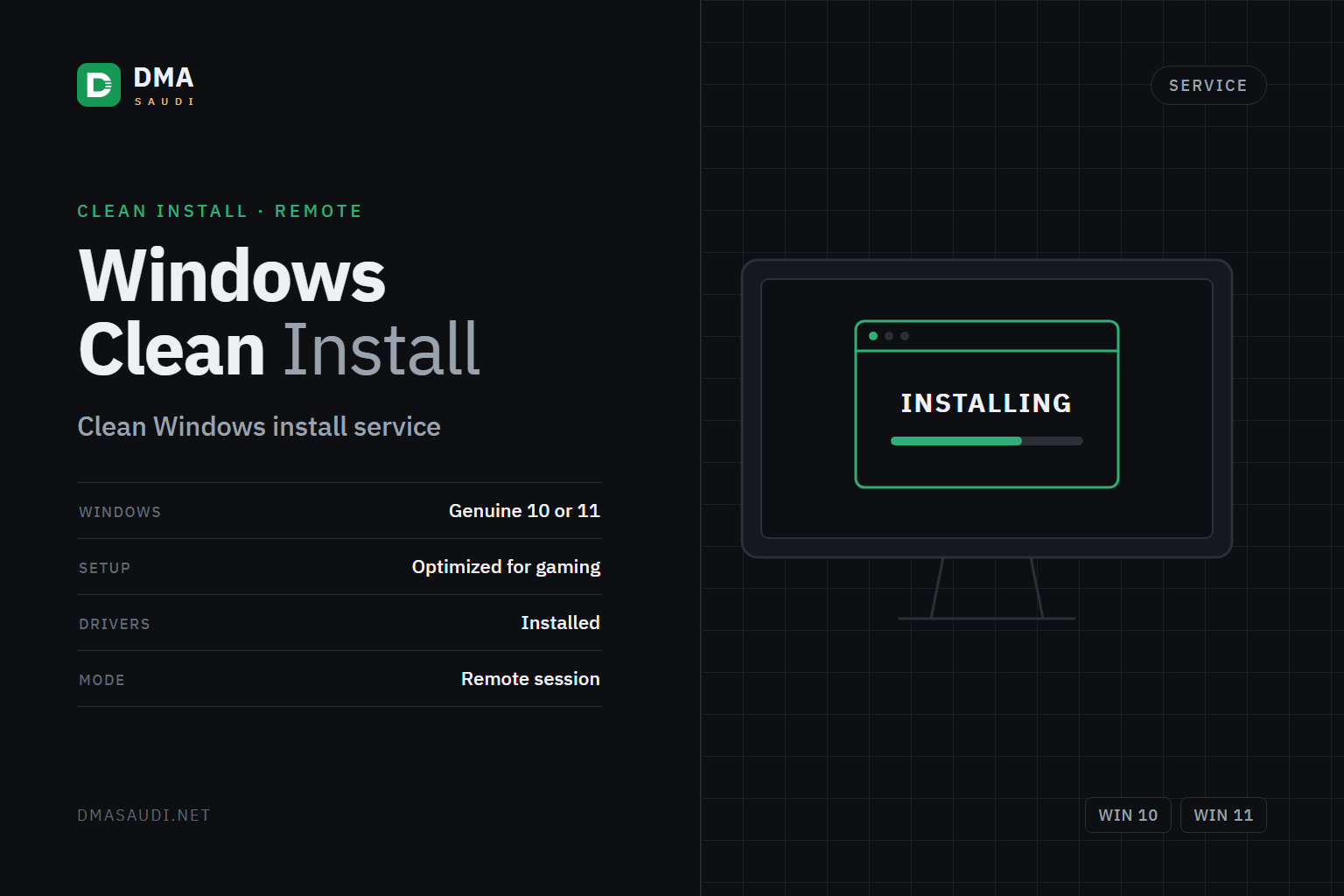1344x896 pixels.
Task: Click the installing progress bar
Action: [987, 441]
